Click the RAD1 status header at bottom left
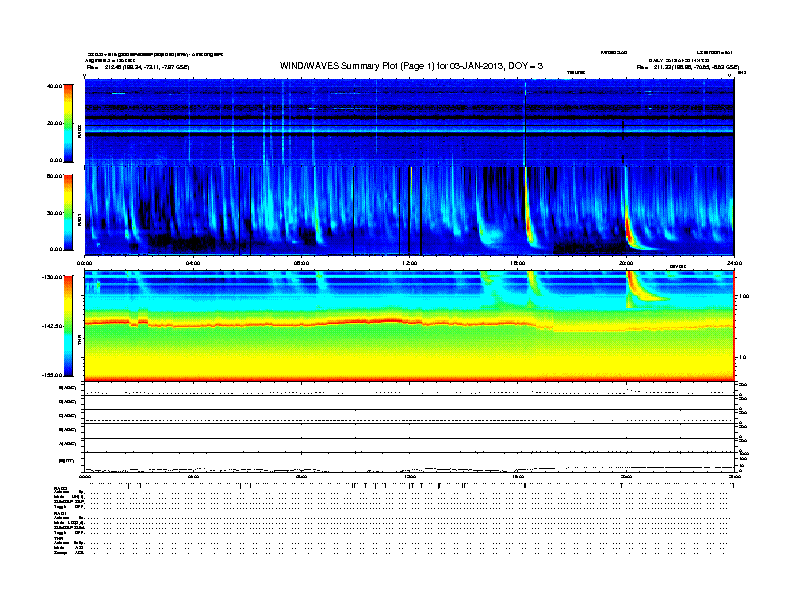The height and width of the screenshot is (612, 792). (x=60, y=513)
